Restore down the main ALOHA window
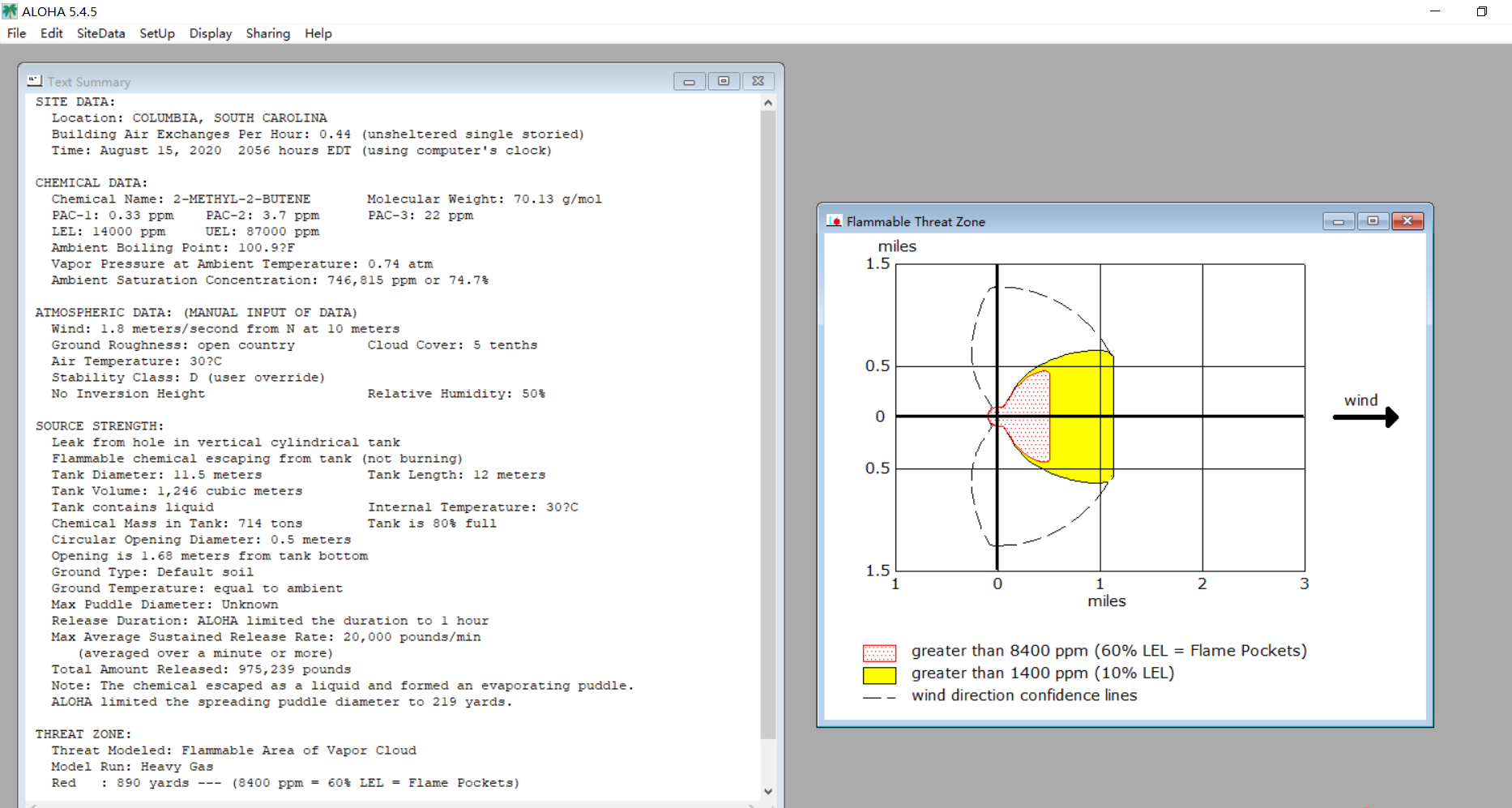The width and height of the screenshot is (1512, 808). tap(1481, 11)
